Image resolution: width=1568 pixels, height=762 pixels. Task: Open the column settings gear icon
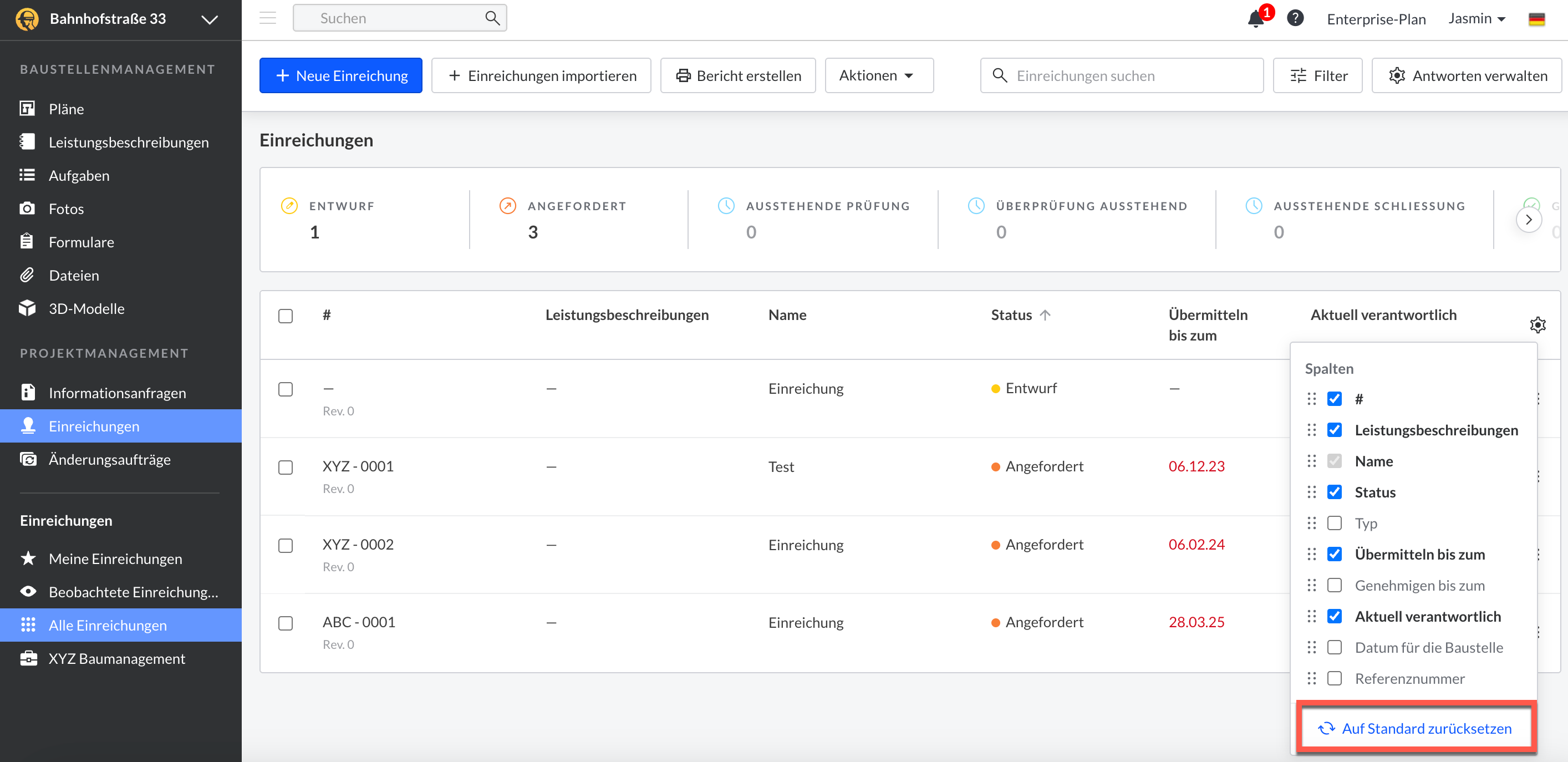pyautogui.click(x=1538, y=325)
